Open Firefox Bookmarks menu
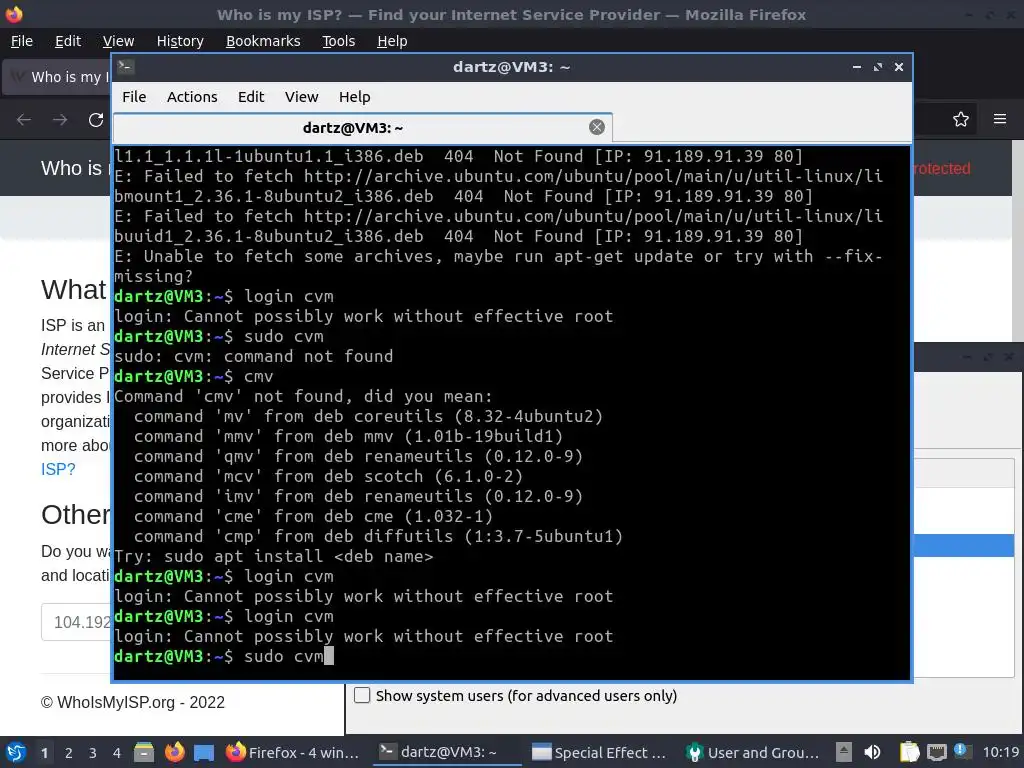Image resolution: width=1024 pixels, height=768 pixels. 263,41
